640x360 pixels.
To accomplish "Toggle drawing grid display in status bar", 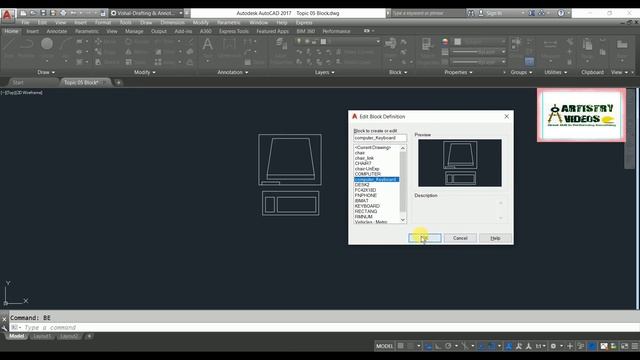I will tap(401, 346).
